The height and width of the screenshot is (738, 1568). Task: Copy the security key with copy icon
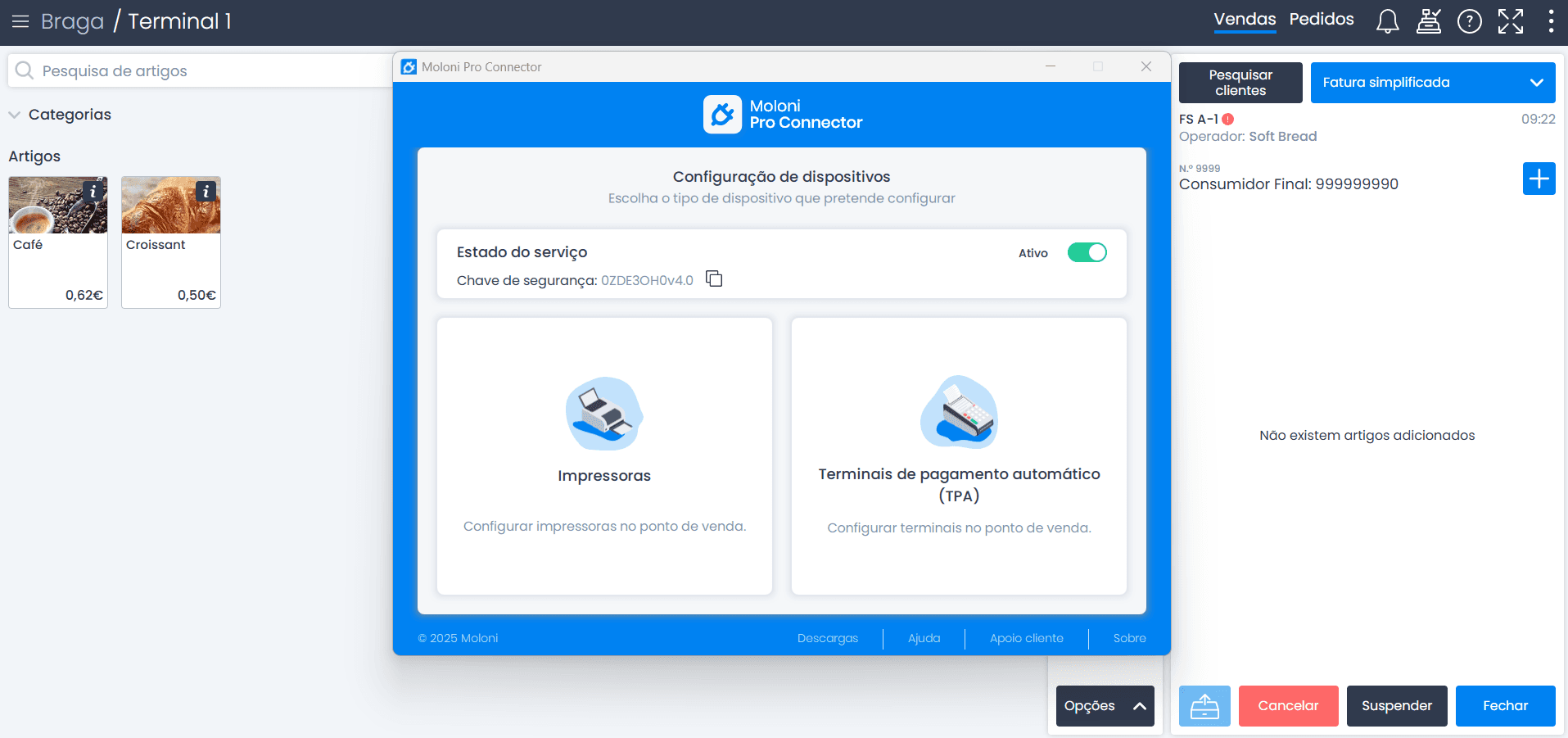coord(714,279)
